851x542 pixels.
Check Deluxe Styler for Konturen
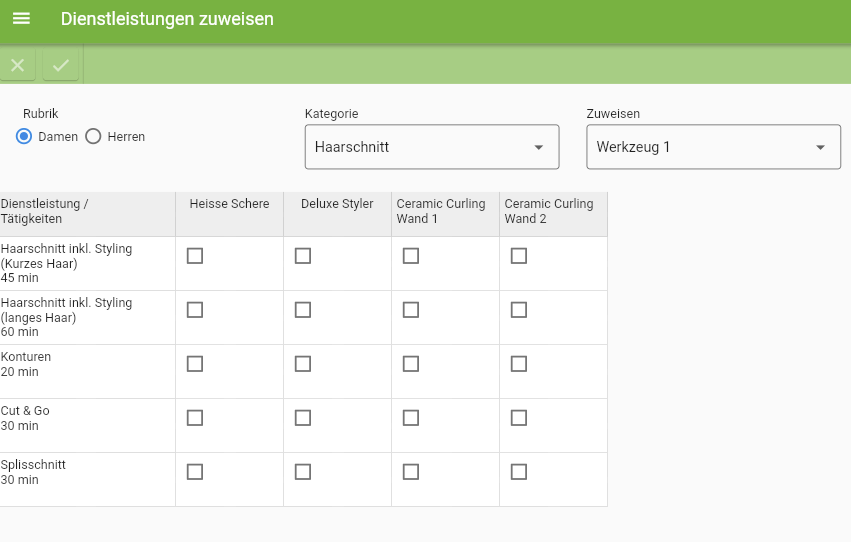(303, 364)
